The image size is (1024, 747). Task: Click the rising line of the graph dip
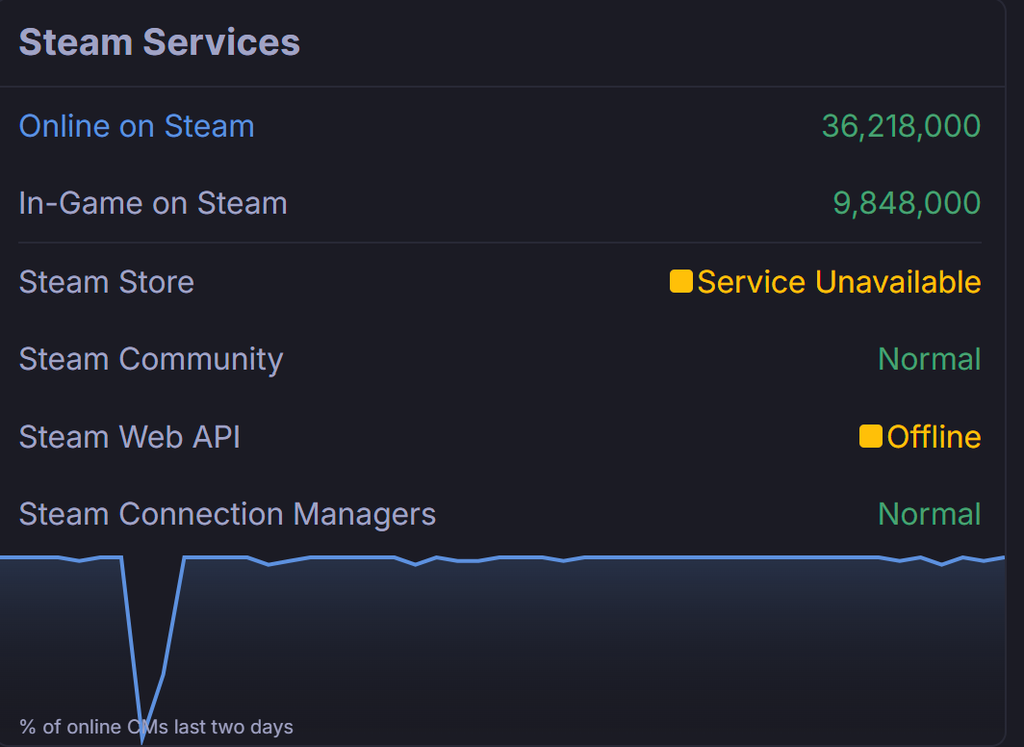coord(174,620)
